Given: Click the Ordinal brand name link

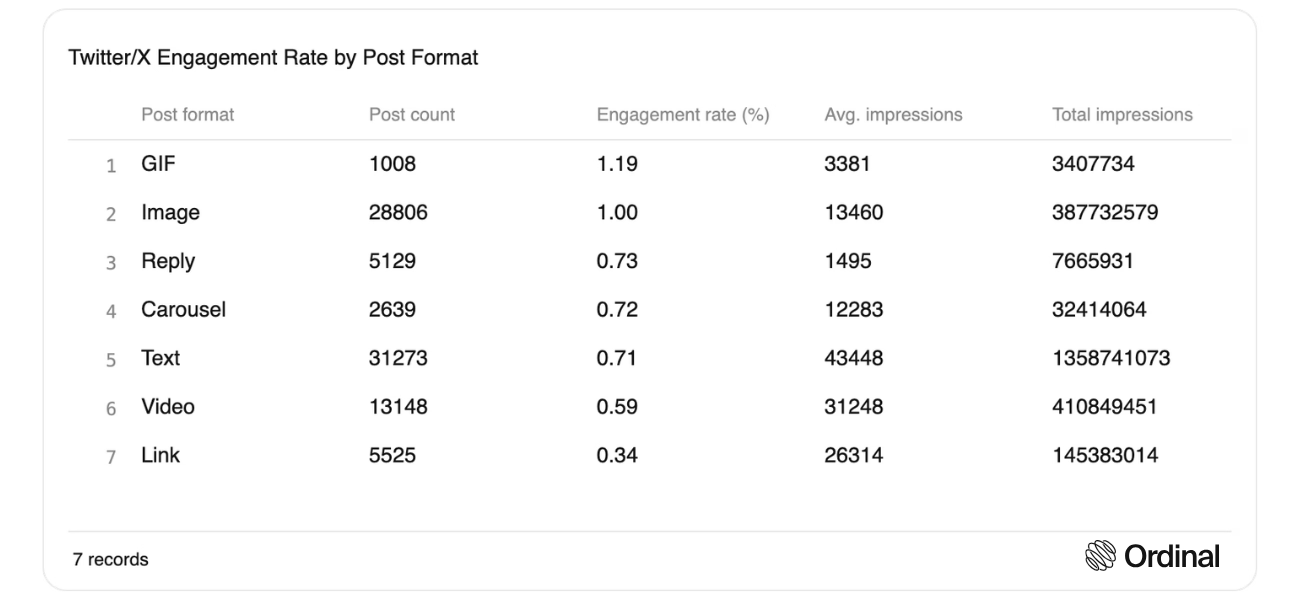Looking at the screenshot, I should 1172,557.
